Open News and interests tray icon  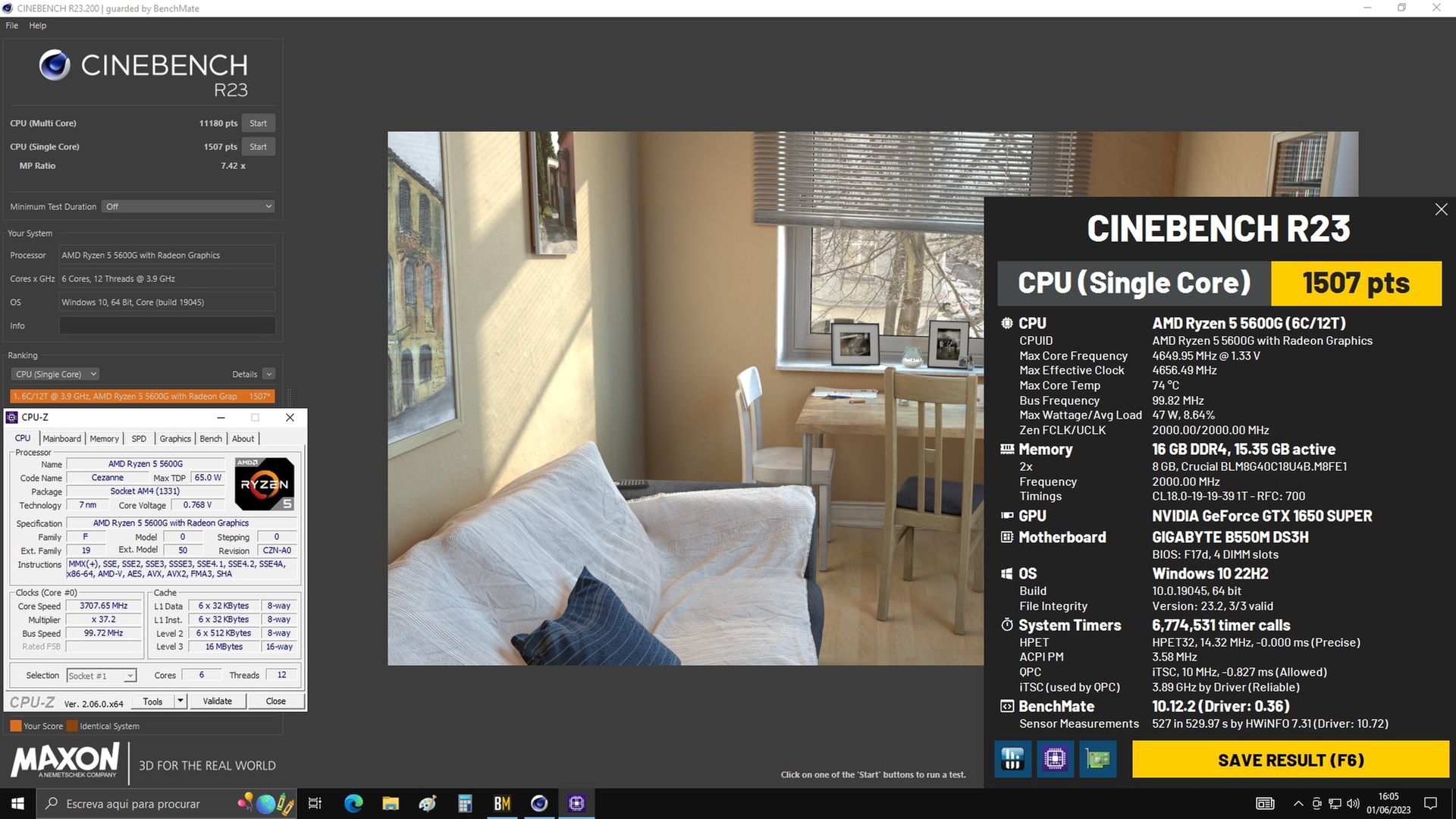1265,803
